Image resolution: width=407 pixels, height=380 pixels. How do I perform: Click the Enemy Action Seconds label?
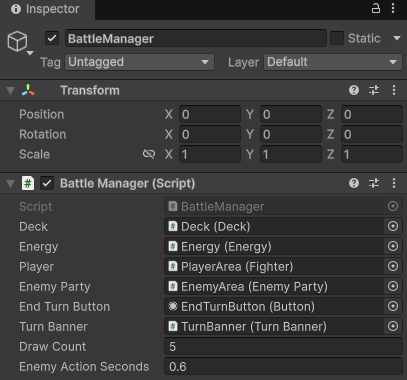[84, 366]
